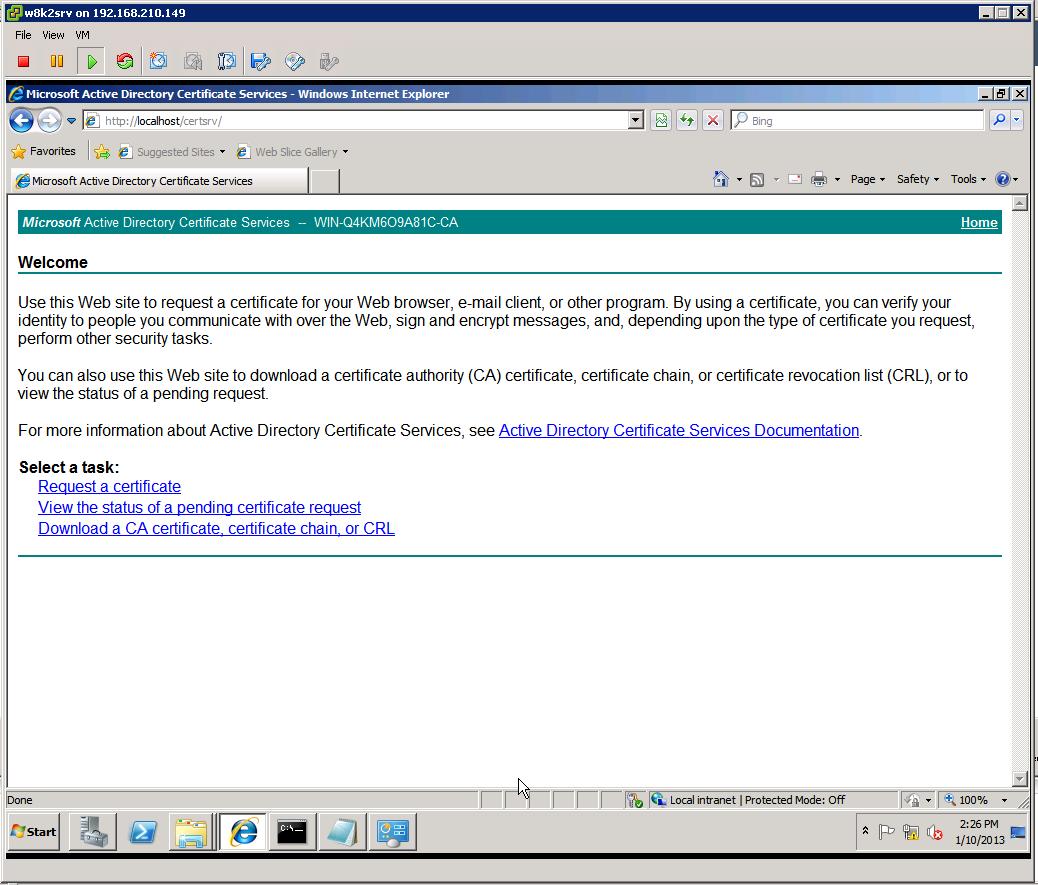Select the Microsoft Active Directory Certificate Services tab

[159, 181]
